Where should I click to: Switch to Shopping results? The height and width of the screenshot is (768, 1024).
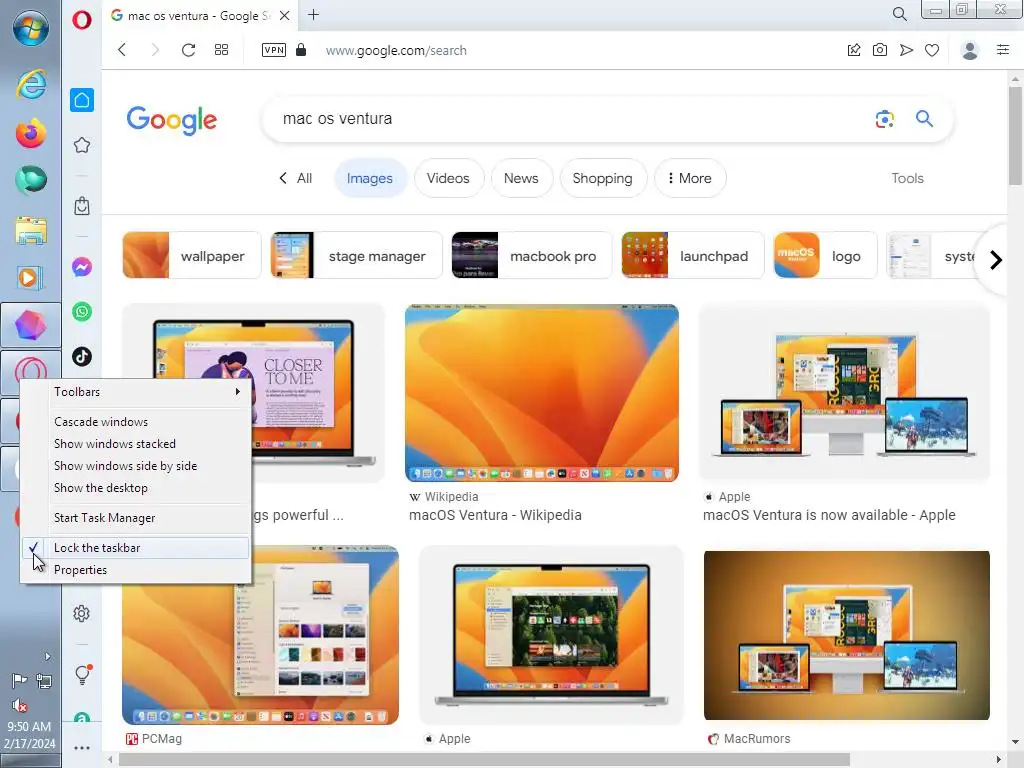(602, 178)
